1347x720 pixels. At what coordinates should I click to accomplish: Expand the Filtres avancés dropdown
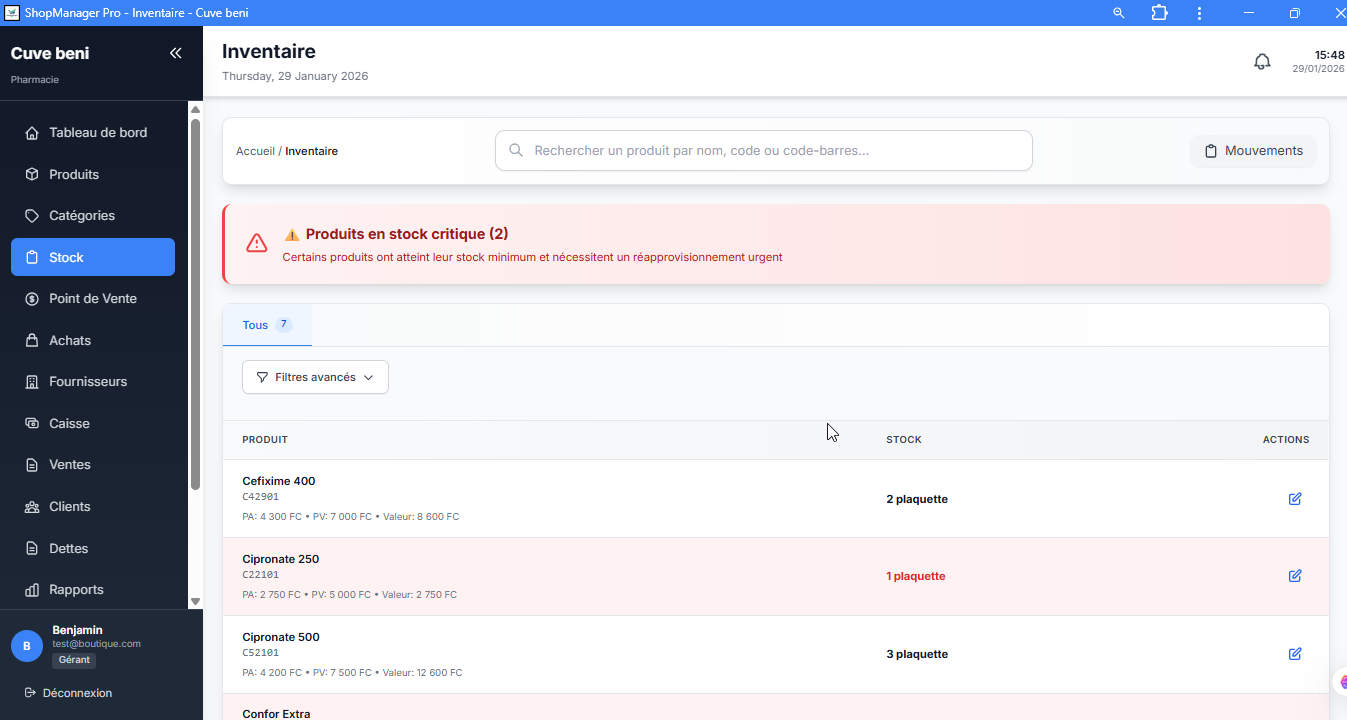pyautogui.click(x=315, y=377)
